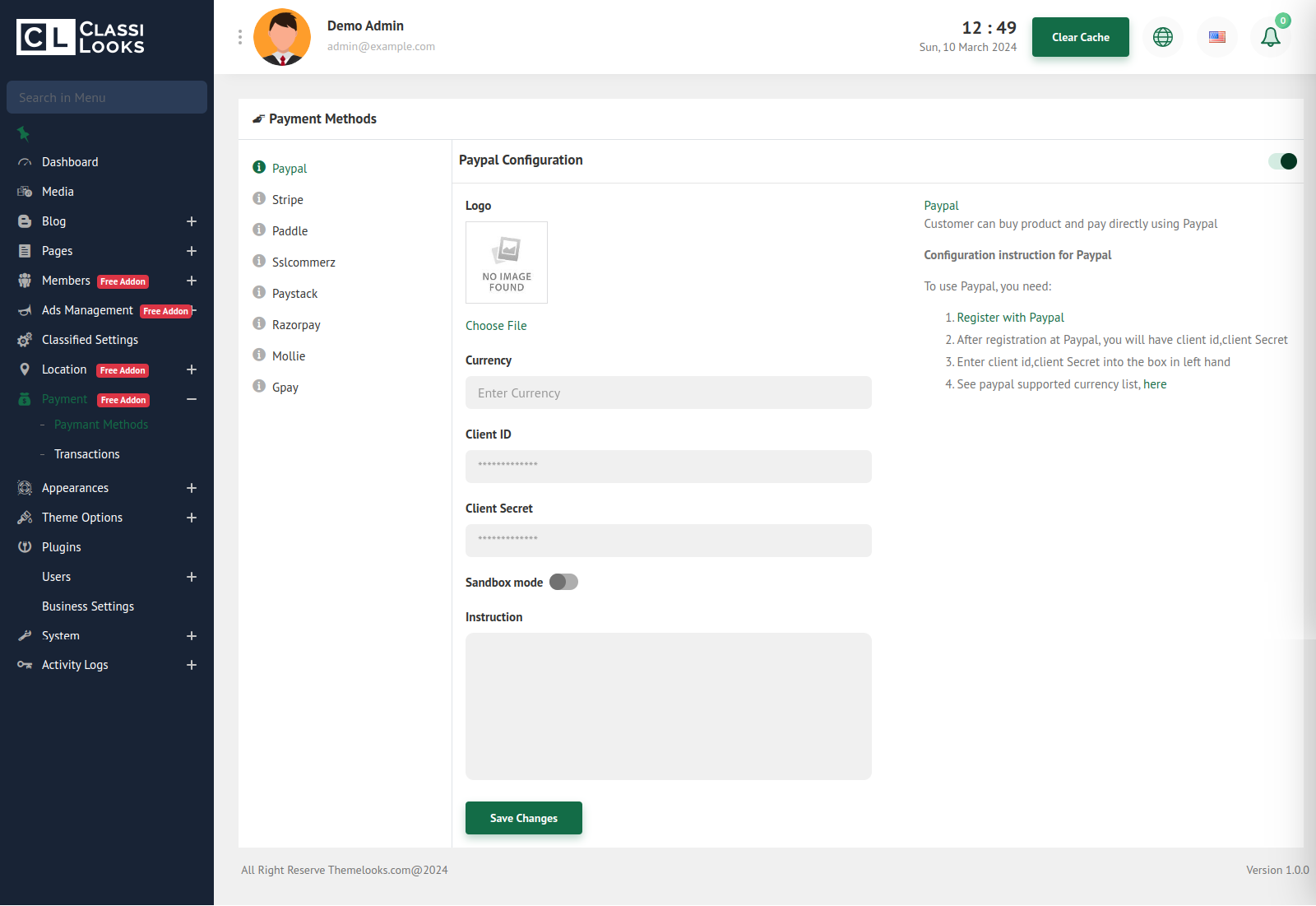Switch to Razorpay payment method
This screenshot has width=1316, height=906.
[x=296, y=325]
